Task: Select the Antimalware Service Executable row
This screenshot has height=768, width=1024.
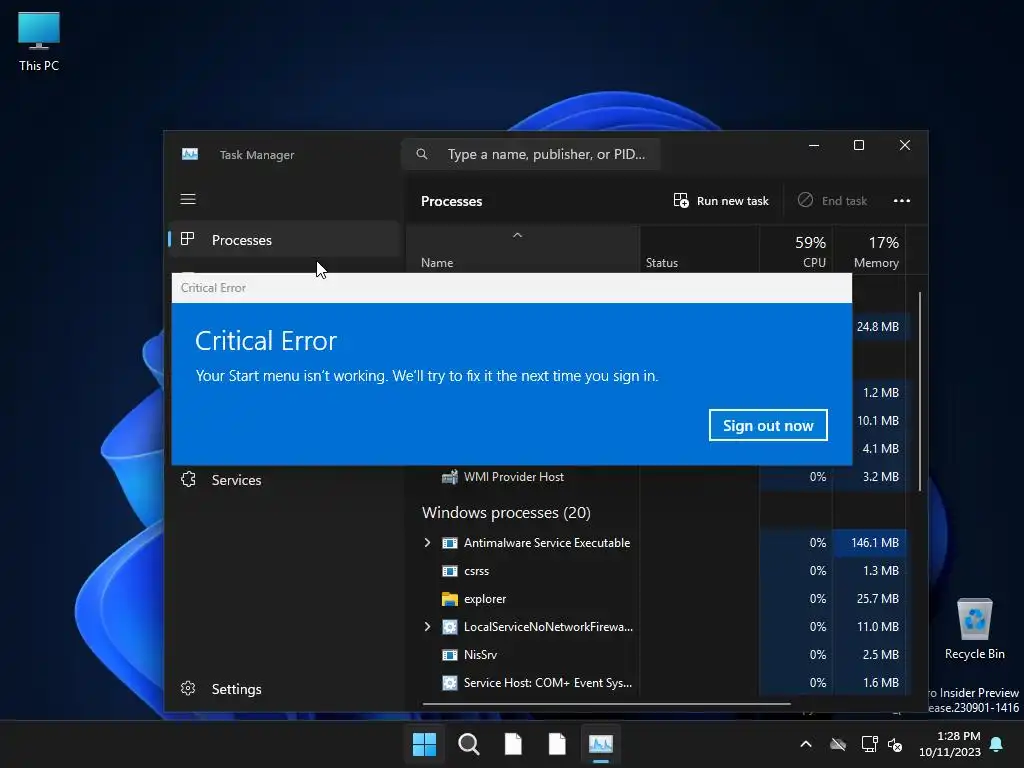Action: [x=656, y=543]
